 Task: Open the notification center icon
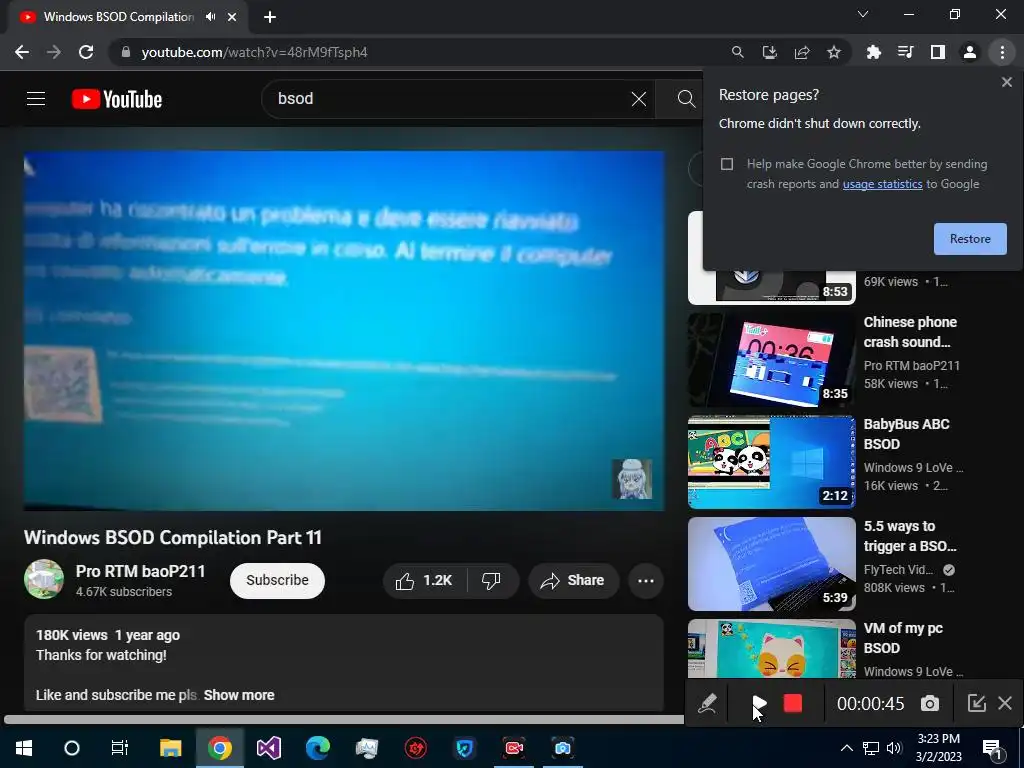[x=992, y=750]
